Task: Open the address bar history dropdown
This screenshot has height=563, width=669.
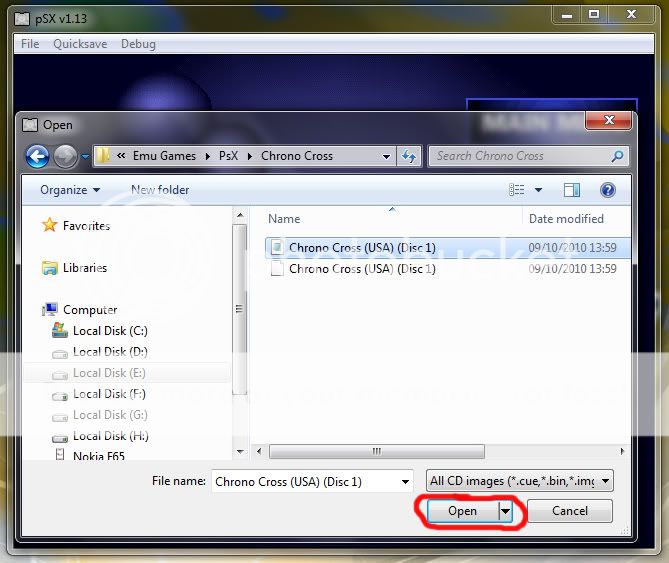Action: (386, 157)
